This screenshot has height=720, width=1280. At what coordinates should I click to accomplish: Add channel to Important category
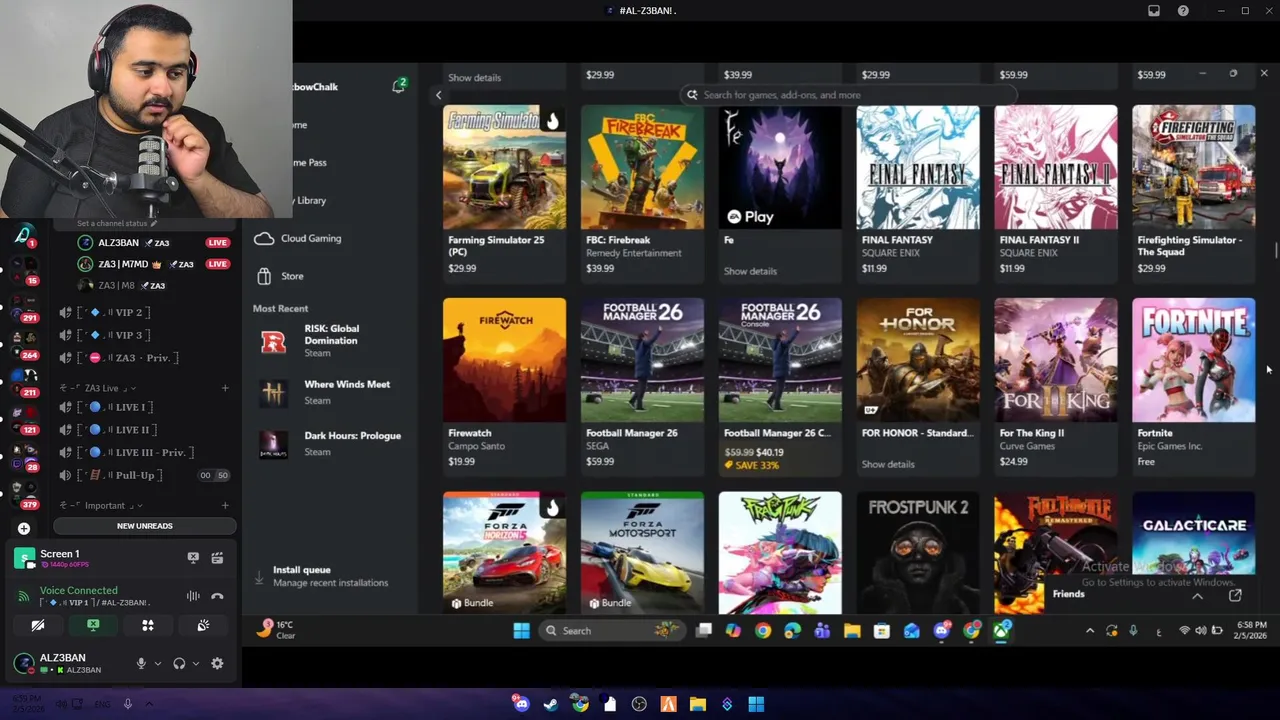click(225, 505)
